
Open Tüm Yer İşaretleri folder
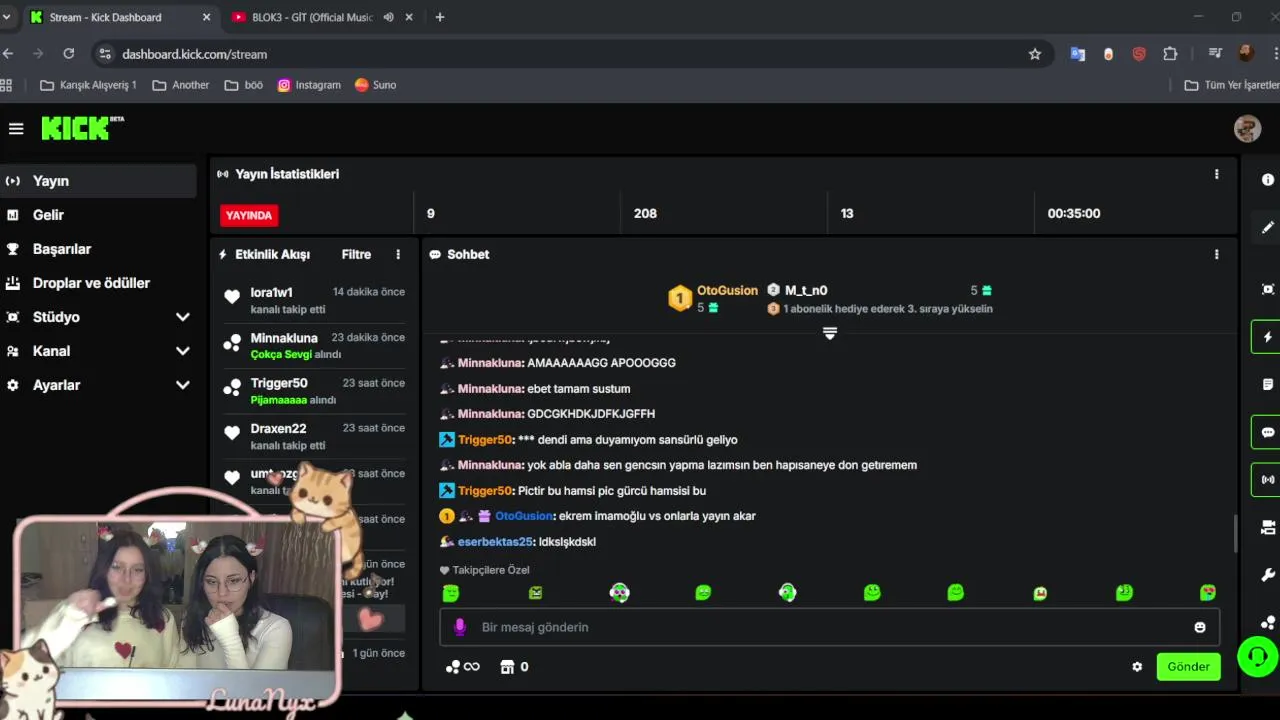point(1232,85)
